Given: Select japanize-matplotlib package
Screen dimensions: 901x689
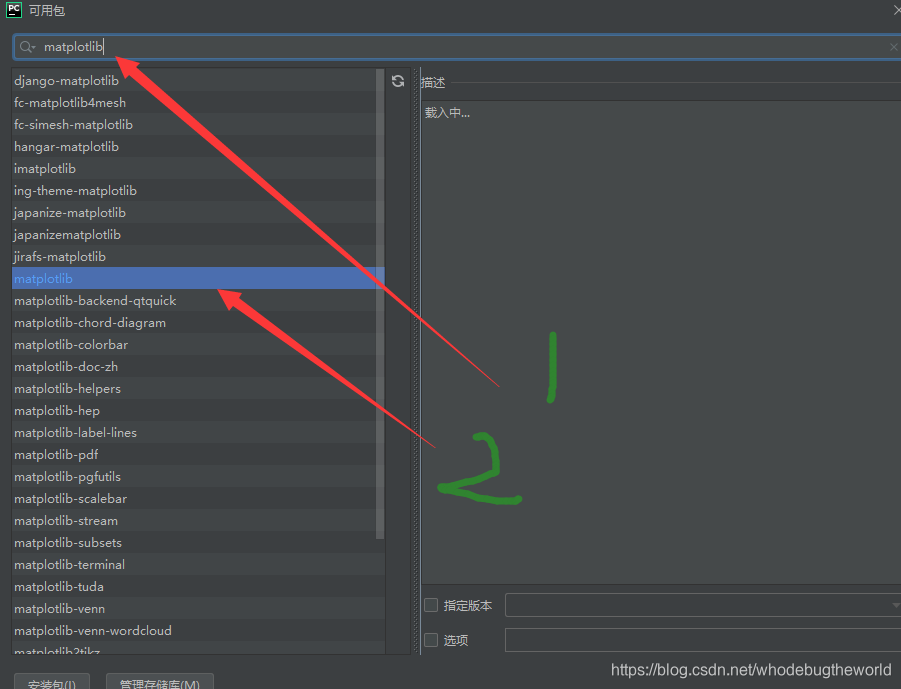Looking at the screenshot, I should pyautogui.click(x=198, y=213).
